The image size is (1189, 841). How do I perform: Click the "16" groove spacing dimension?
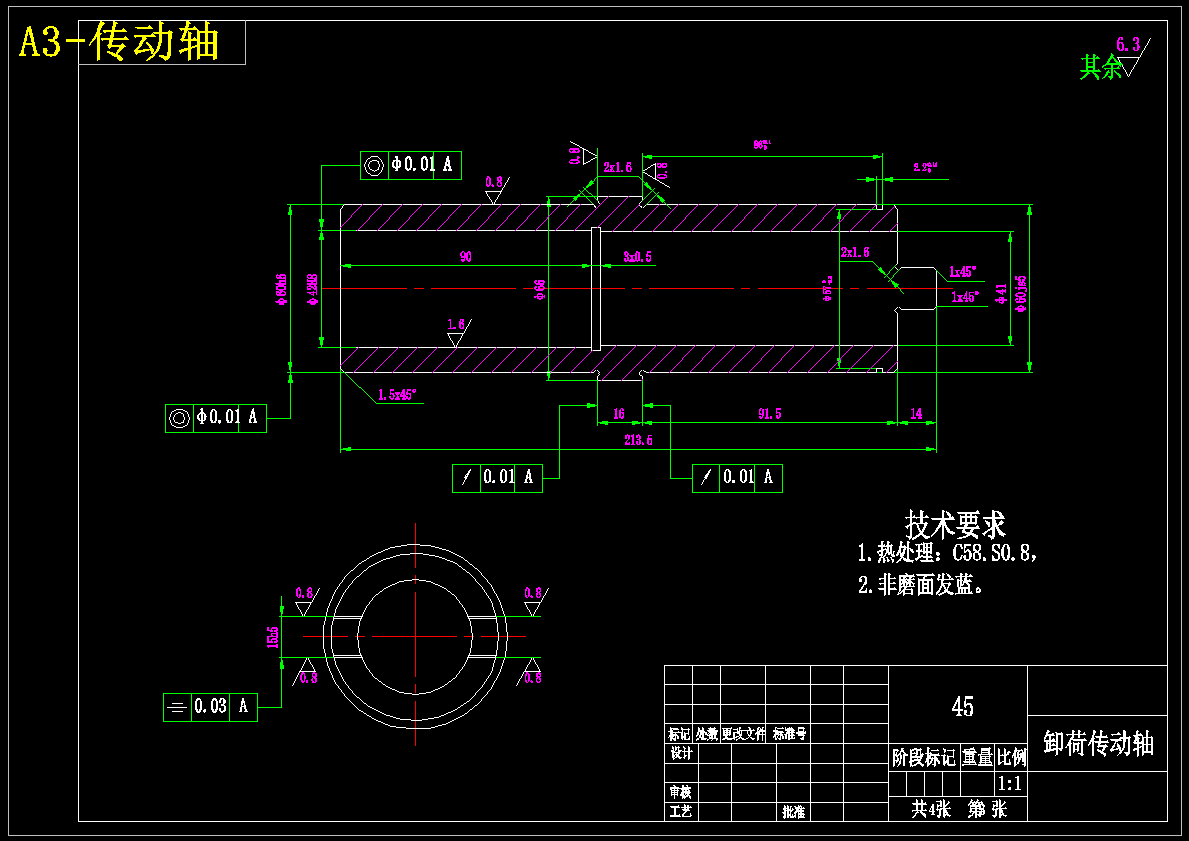(619, 414)
